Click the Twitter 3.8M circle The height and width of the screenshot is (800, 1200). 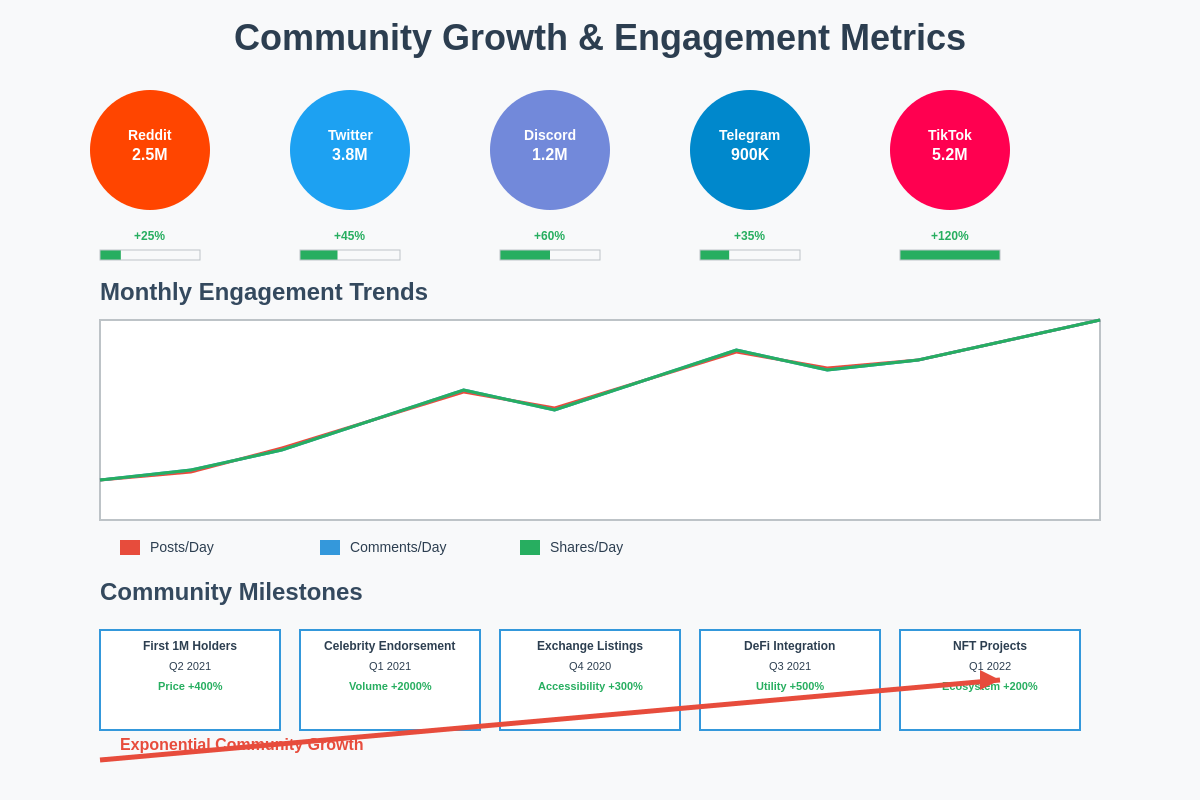(x=350, y=150)
